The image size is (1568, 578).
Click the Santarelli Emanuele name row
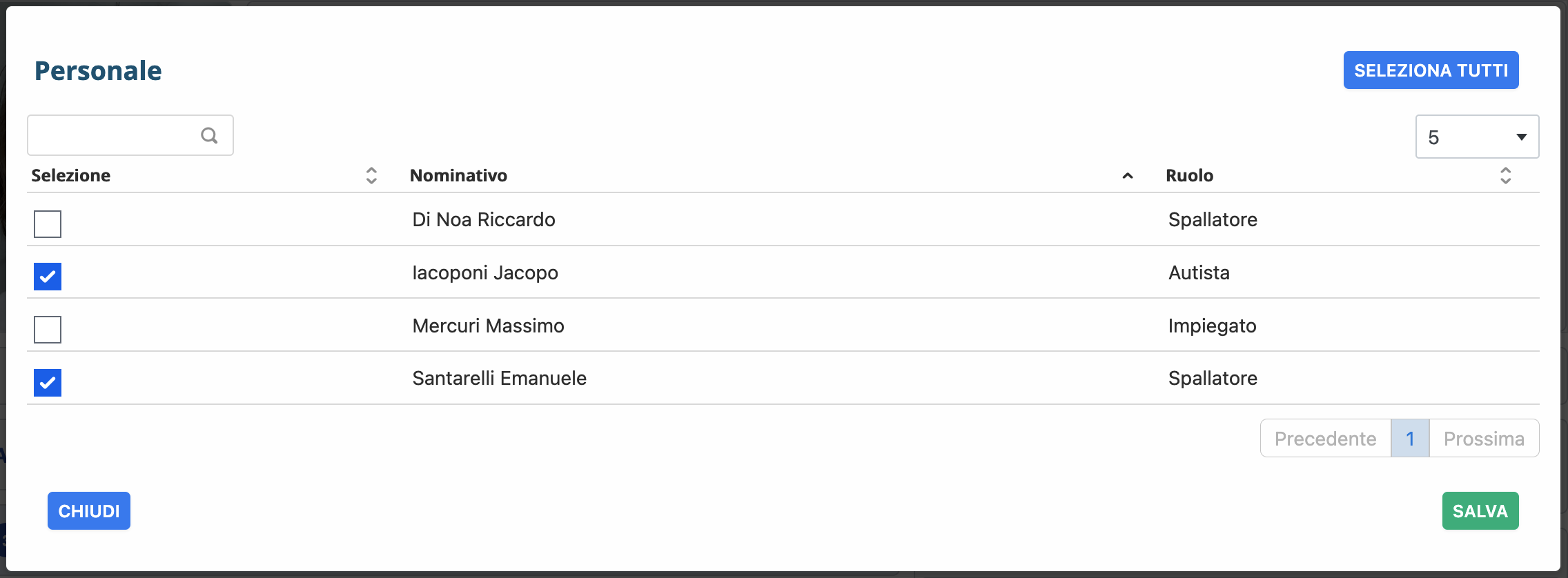pyautogui.click(x=499, y=378)
